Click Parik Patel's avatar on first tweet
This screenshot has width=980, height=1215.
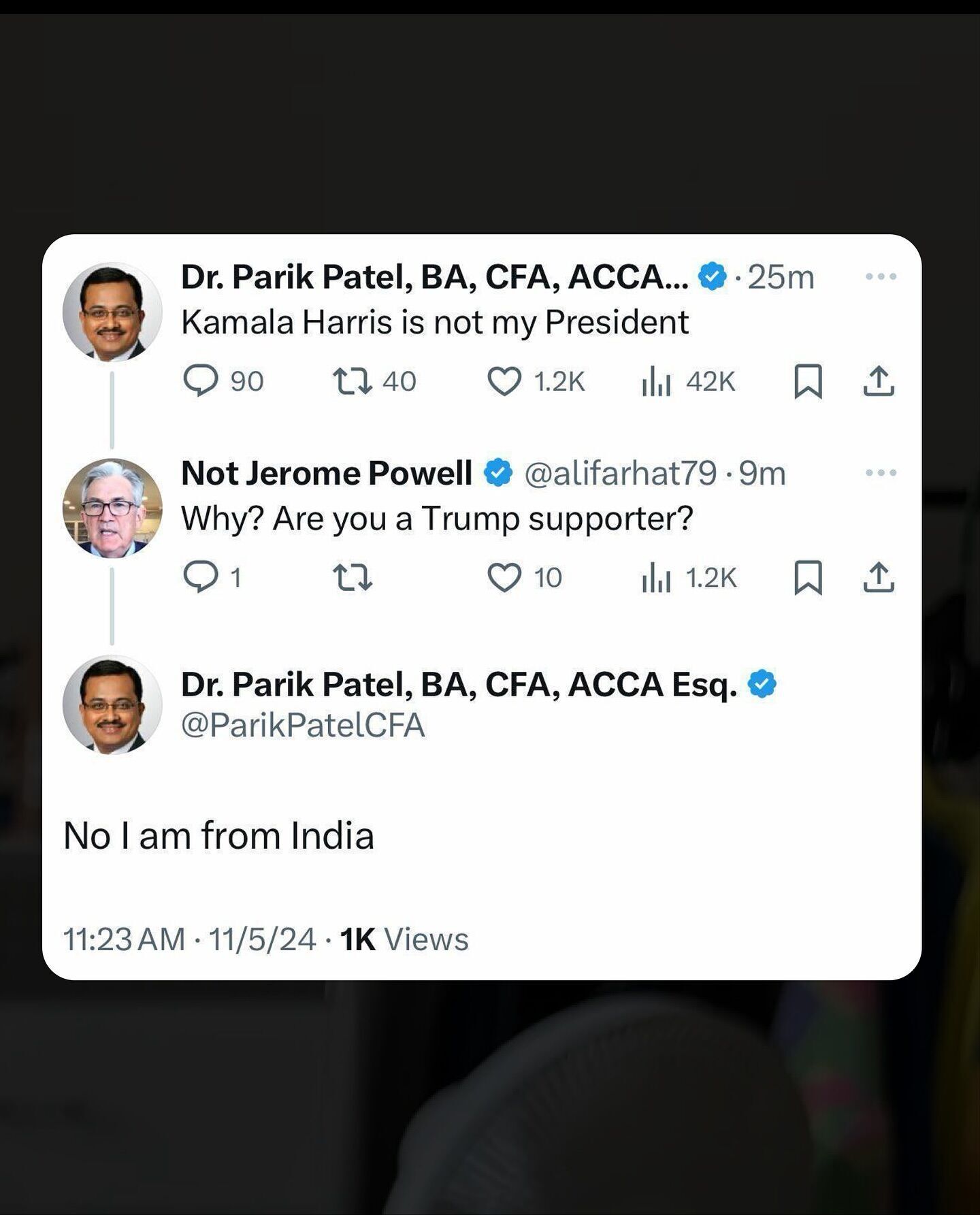coord(112,312)
